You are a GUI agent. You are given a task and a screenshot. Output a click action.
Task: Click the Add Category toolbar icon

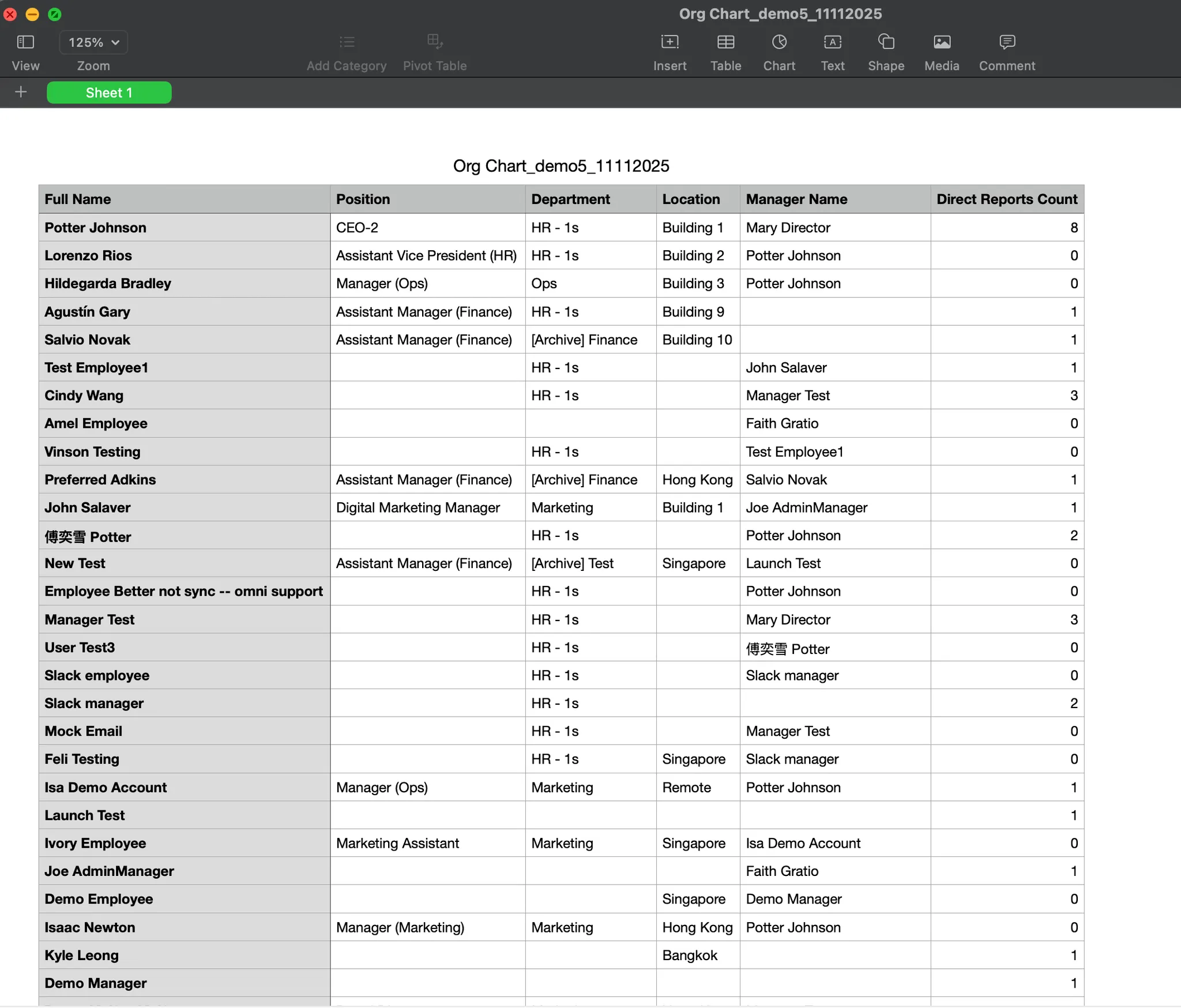[x=347, y=42]
